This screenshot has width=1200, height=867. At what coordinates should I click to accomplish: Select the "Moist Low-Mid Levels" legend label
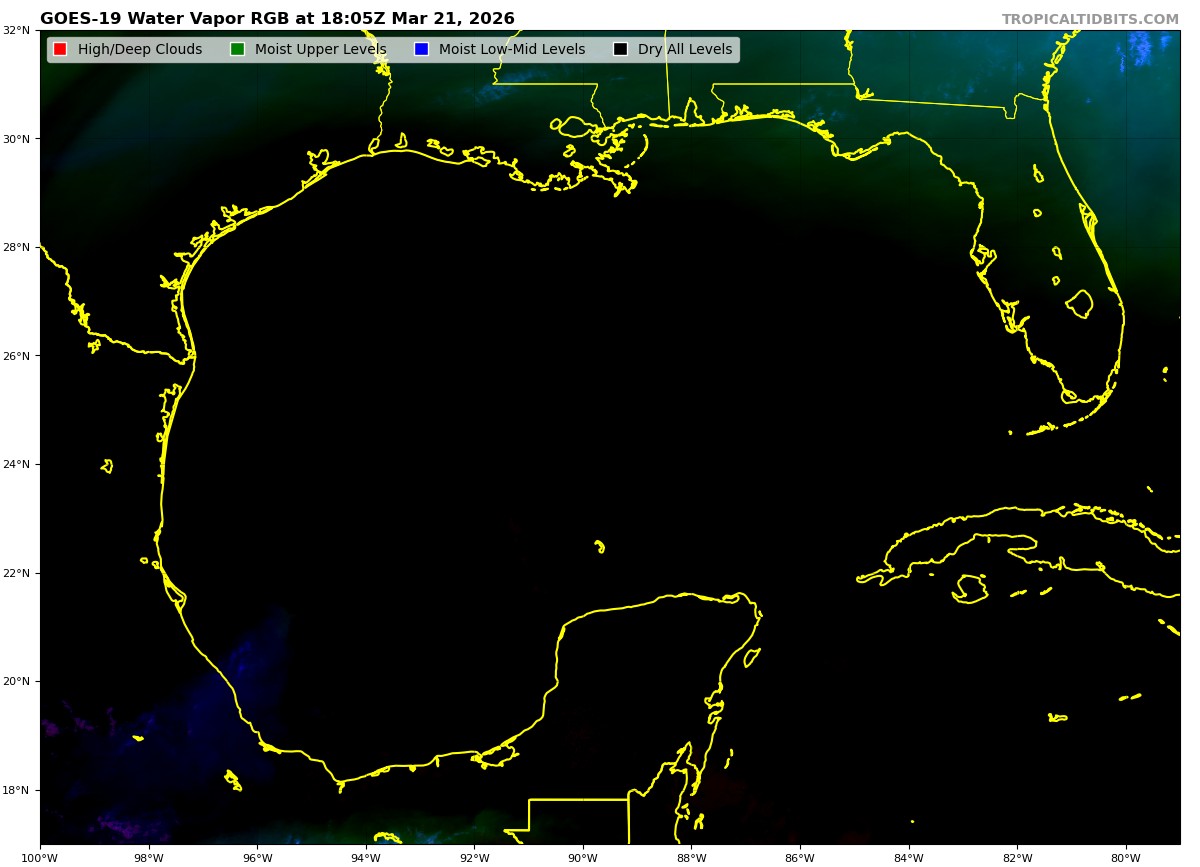(x=512, y=50)
